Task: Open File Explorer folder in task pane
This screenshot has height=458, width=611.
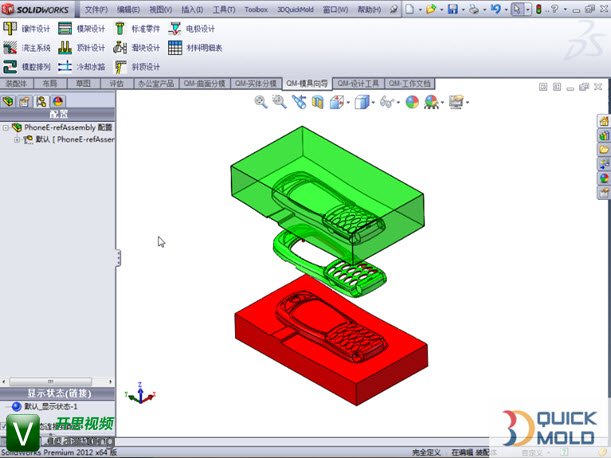Action: [x=604, y=150]
